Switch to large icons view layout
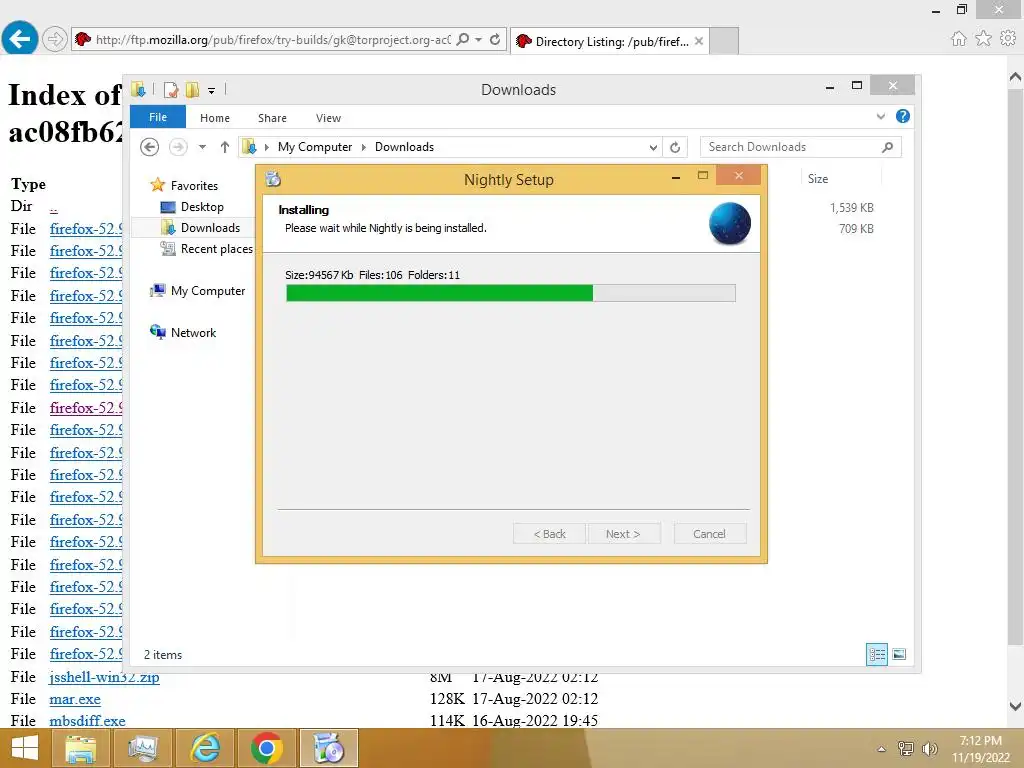 click(899, 654)
